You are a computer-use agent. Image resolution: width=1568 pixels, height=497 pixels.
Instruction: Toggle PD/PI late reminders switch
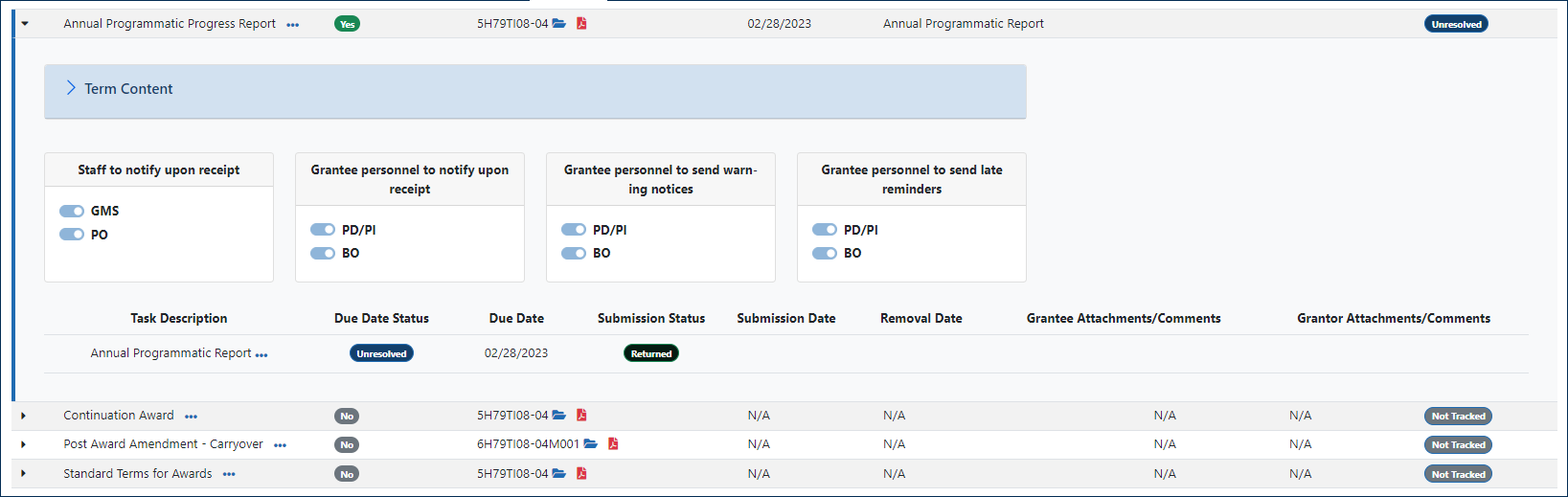pos(825,230)
